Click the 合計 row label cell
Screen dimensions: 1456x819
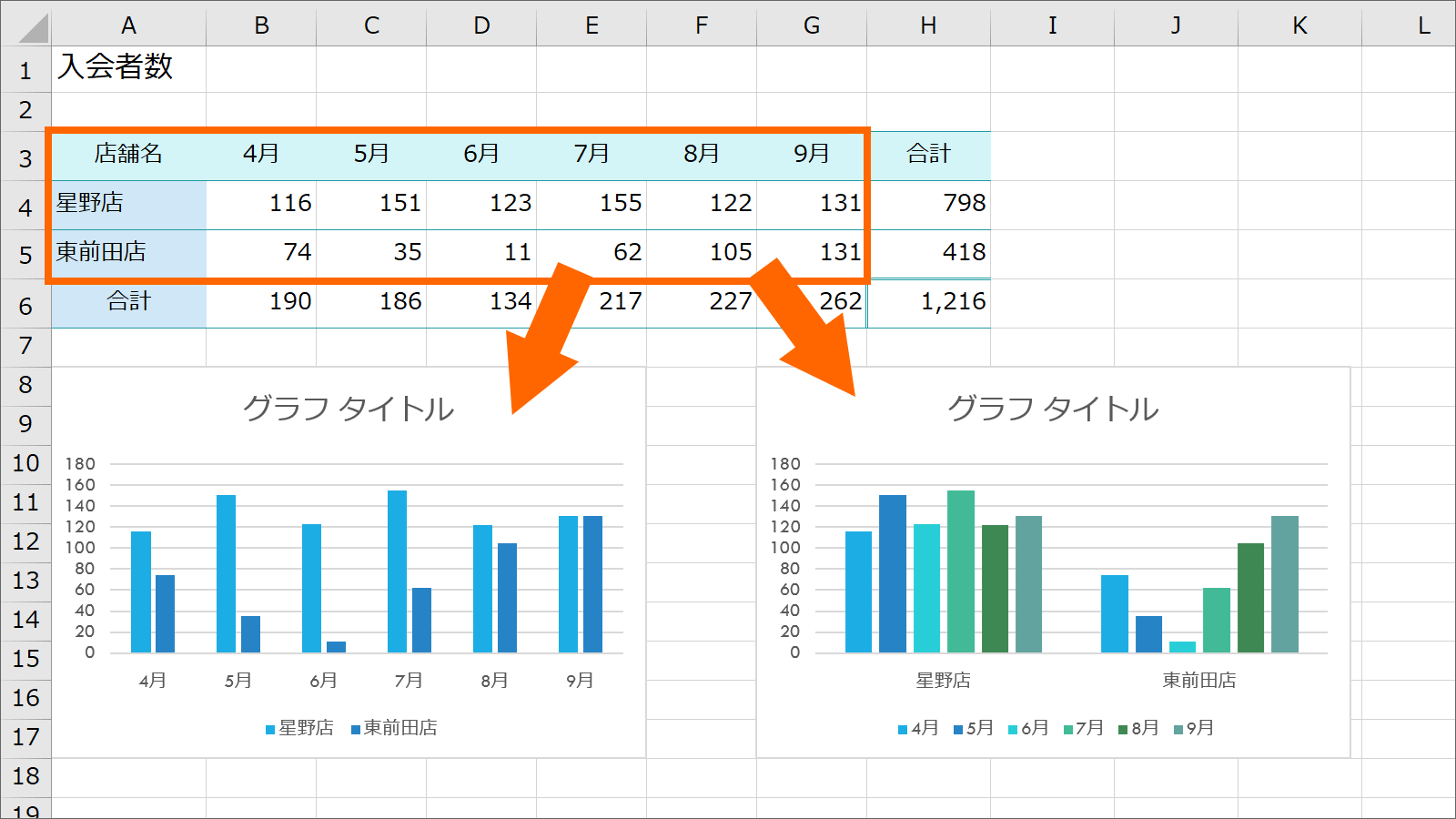[x=128, y=302]
